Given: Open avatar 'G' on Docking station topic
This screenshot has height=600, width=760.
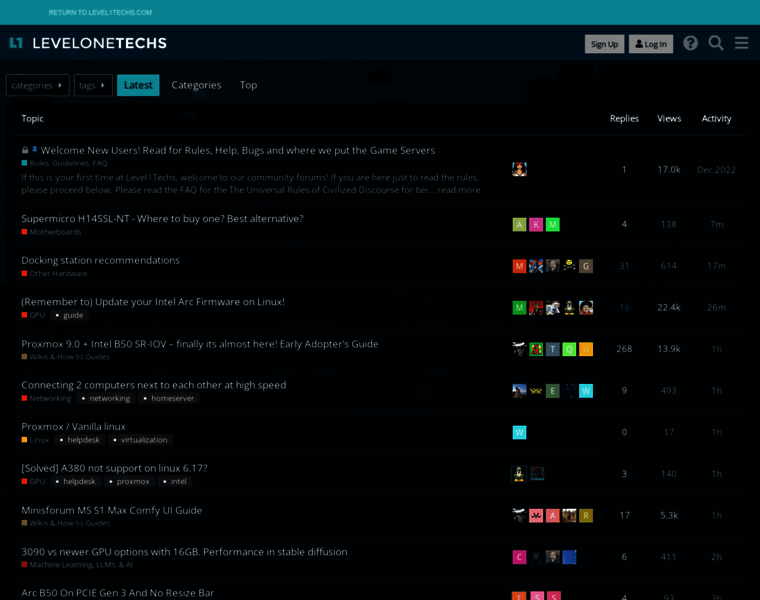Looking at the screenshot, I should pyautogui.click(x=586, y=266).
